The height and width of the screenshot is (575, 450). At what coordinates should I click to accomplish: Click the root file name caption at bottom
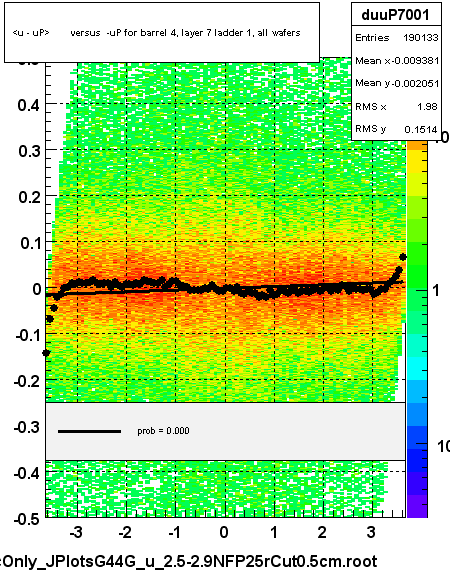tap(189, 562)
